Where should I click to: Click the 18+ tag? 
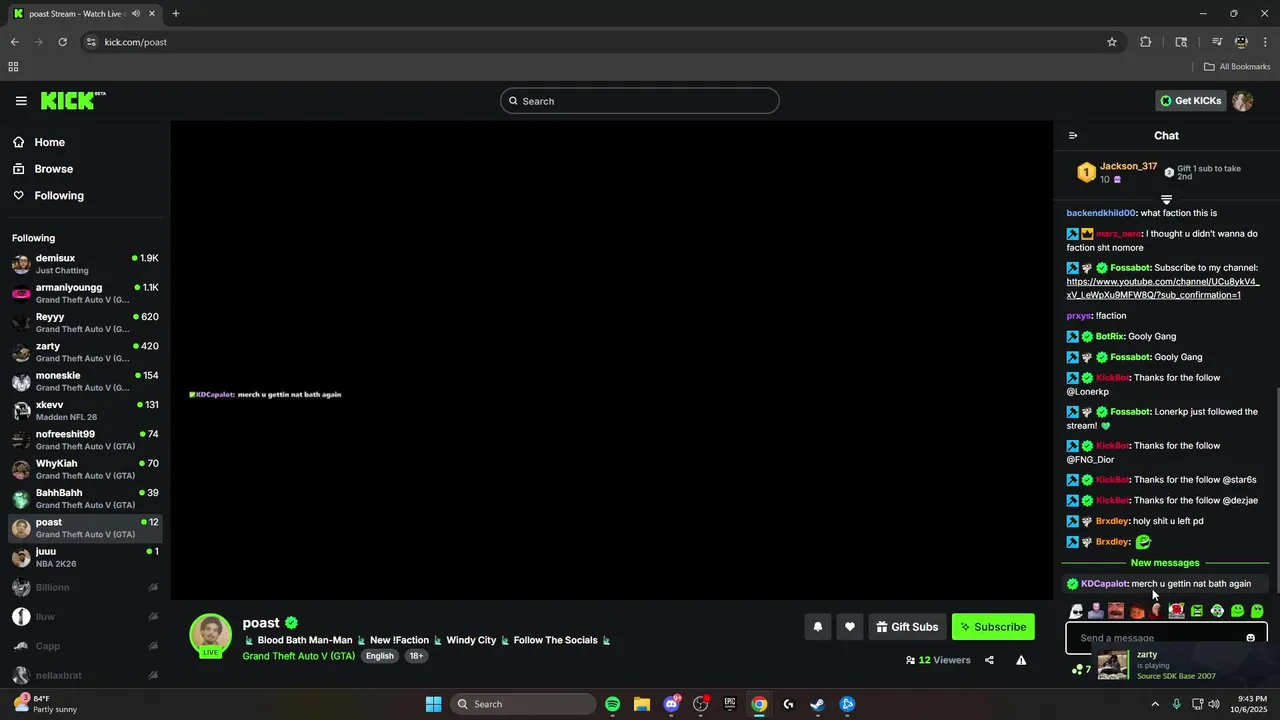[x=416, y=656]
